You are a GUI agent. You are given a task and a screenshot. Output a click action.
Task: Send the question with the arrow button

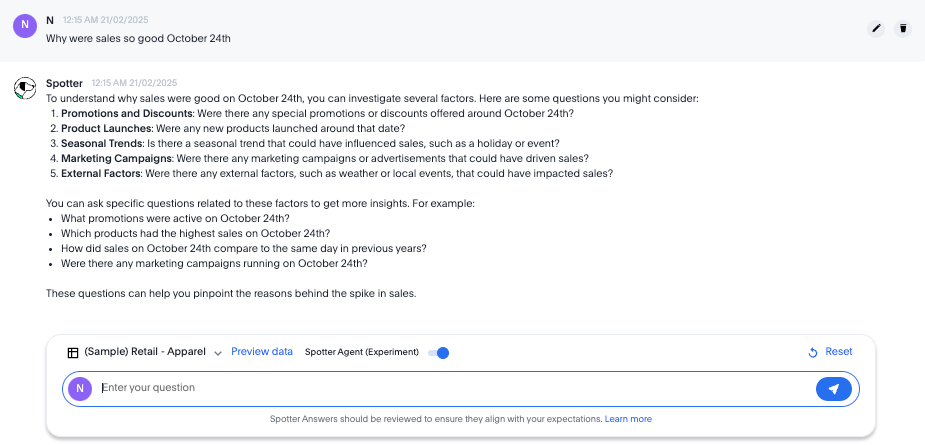(x=833, y=388)
